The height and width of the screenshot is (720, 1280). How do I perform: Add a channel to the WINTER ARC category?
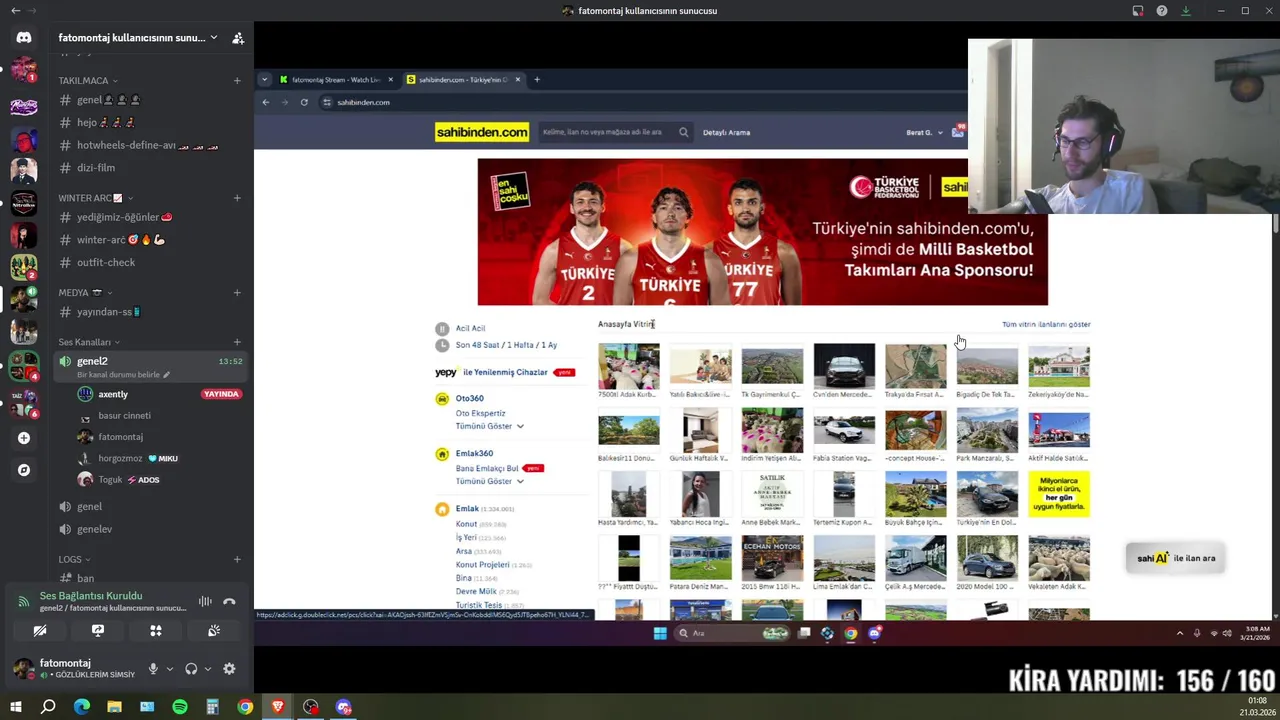[x=237, y=198]
